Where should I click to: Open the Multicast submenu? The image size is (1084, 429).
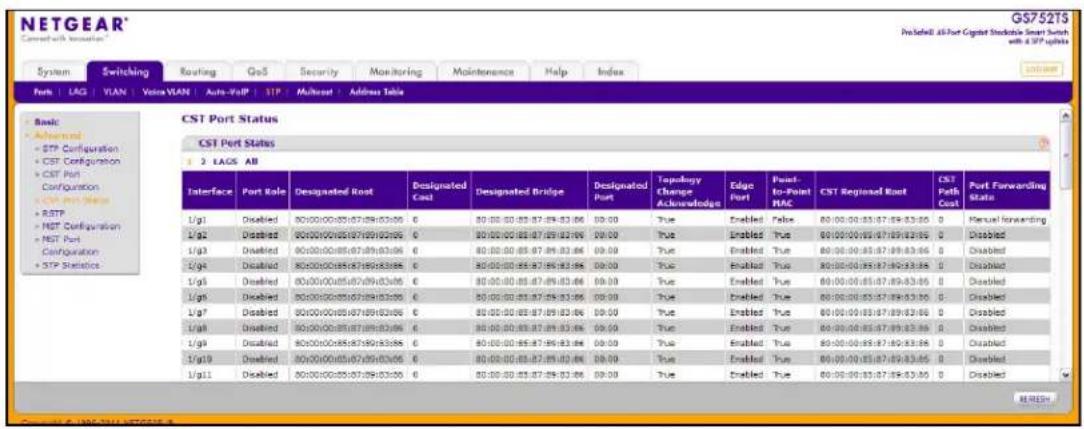point(314,91)
